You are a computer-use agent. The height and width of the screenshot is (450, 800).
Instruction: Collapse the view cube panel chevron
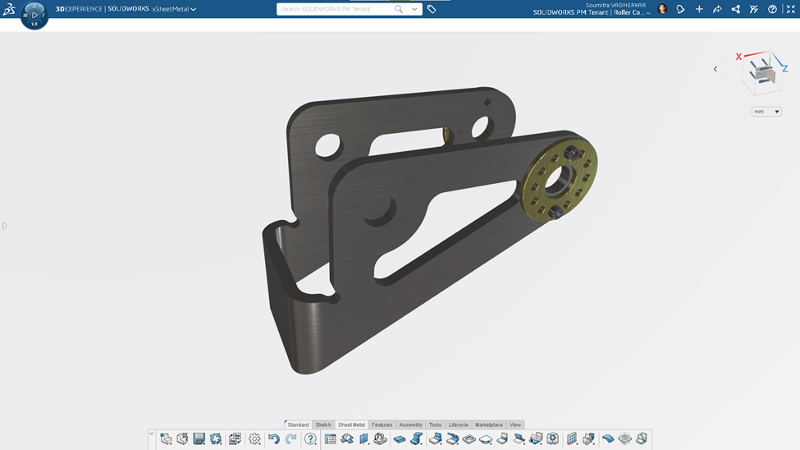click(715, 69)
